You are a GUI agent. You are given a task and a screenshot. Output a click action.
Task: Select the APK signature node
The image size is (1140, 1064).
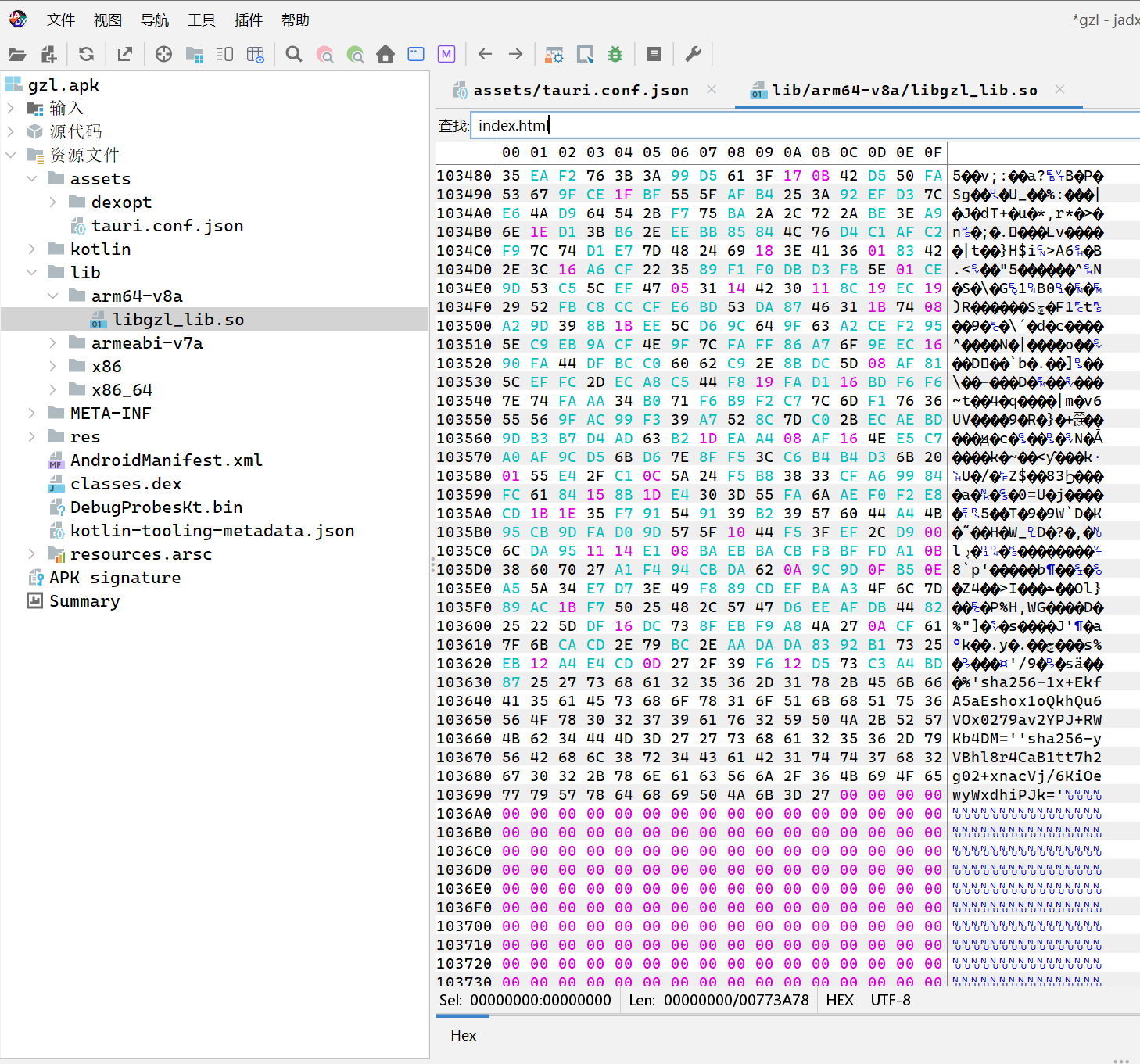[x=115, y=578]
